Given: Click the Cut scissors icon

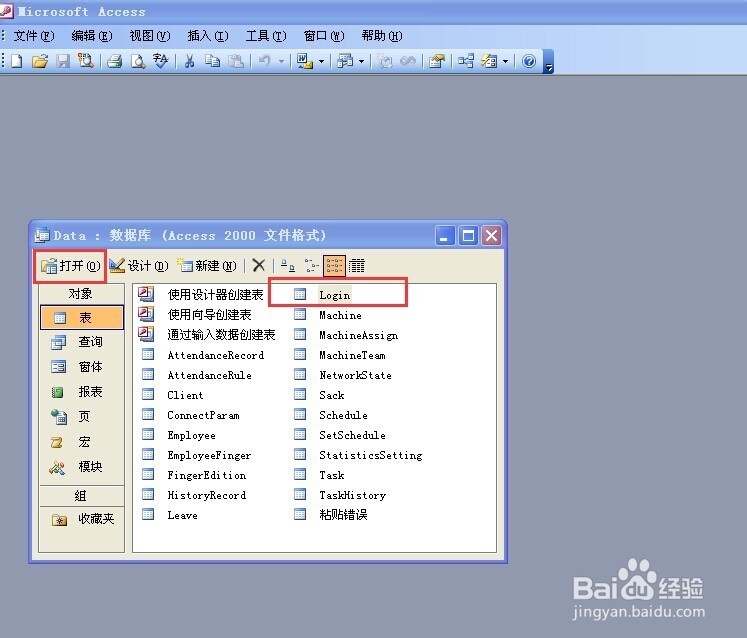Looking at the screenshot, I should point(190,61).
